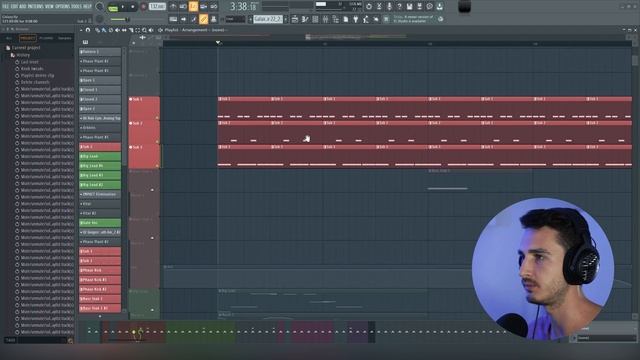640x360 pixels.
Task: Select Big Lead clip in picker panel
Action: (100, 156)
